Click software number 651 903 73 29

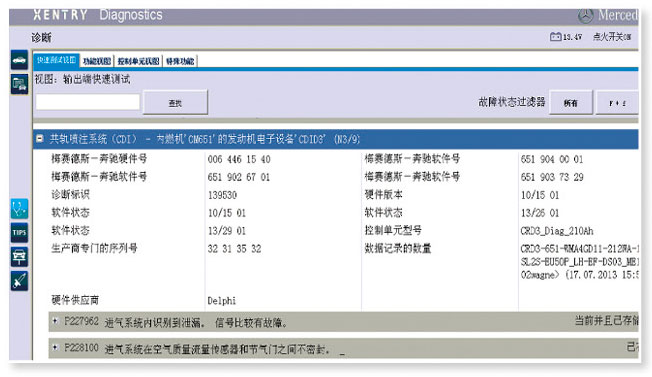coord(552,177)
